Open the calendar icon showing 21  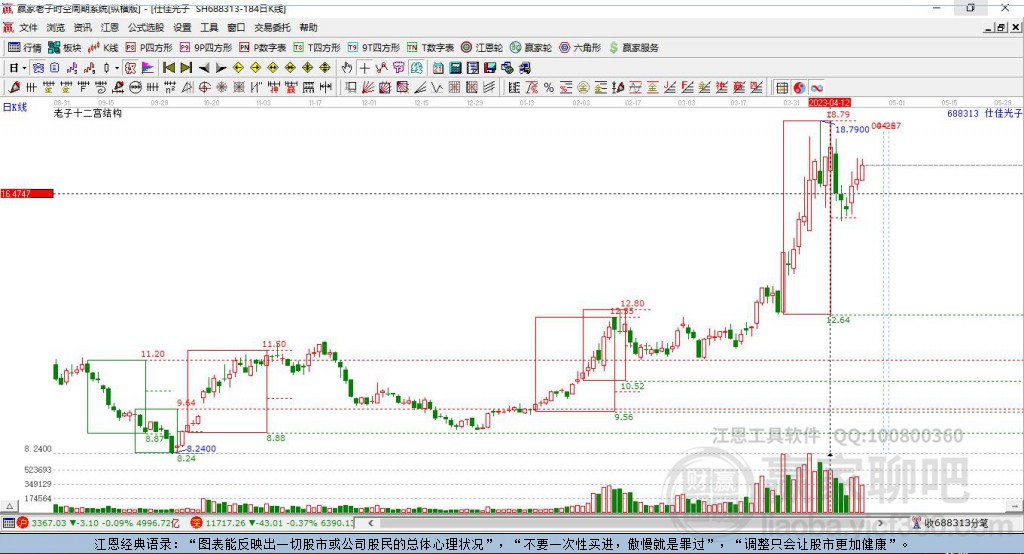[438, 68]
